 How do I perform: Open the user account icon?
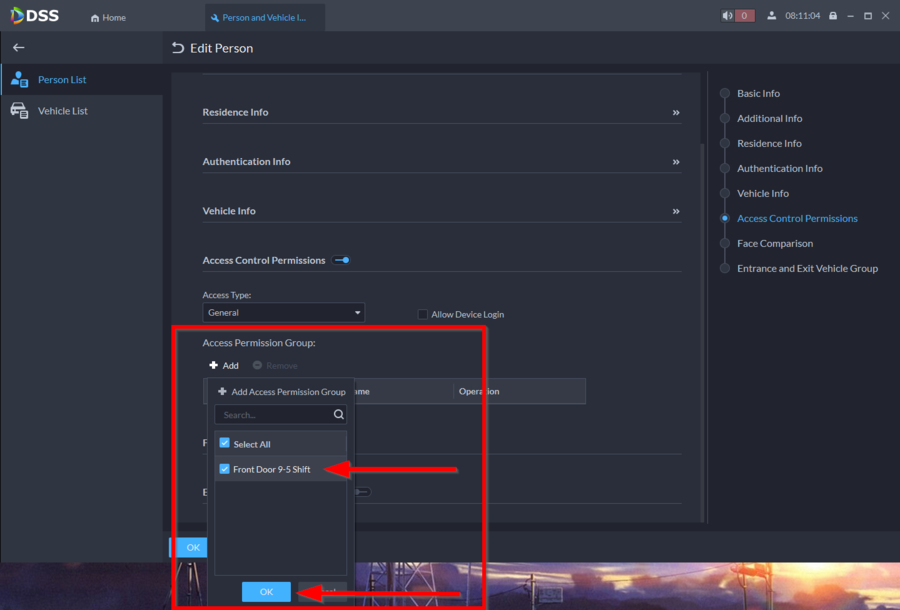pyautogui.click(x=771, y=16)
